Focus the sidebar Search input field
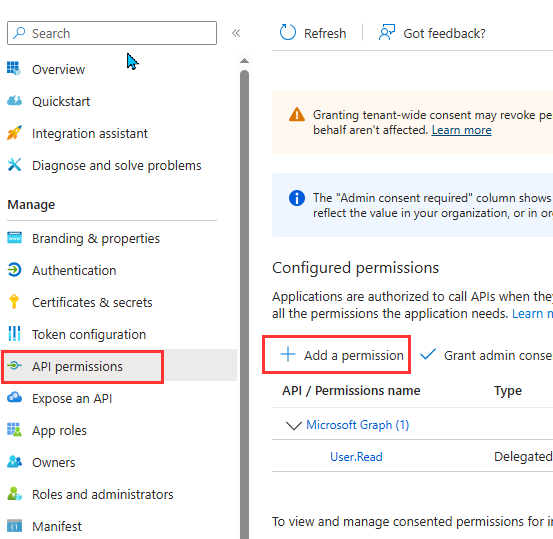This screenshot has height=539, width=553. tap(112, 33)
